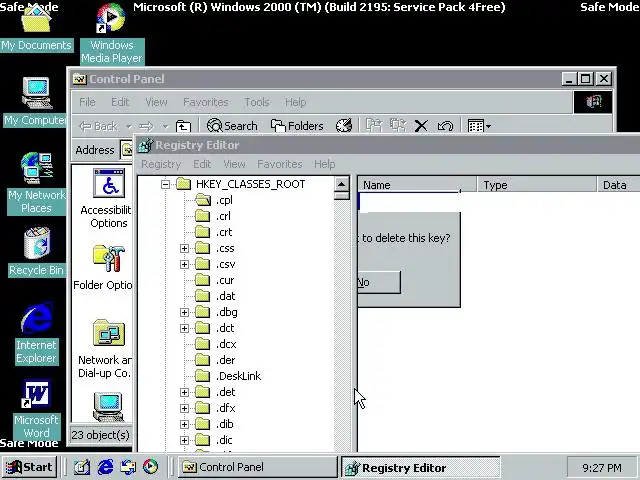Expand the .dct registry key
The image size is (640, 480).
point(184,329)
